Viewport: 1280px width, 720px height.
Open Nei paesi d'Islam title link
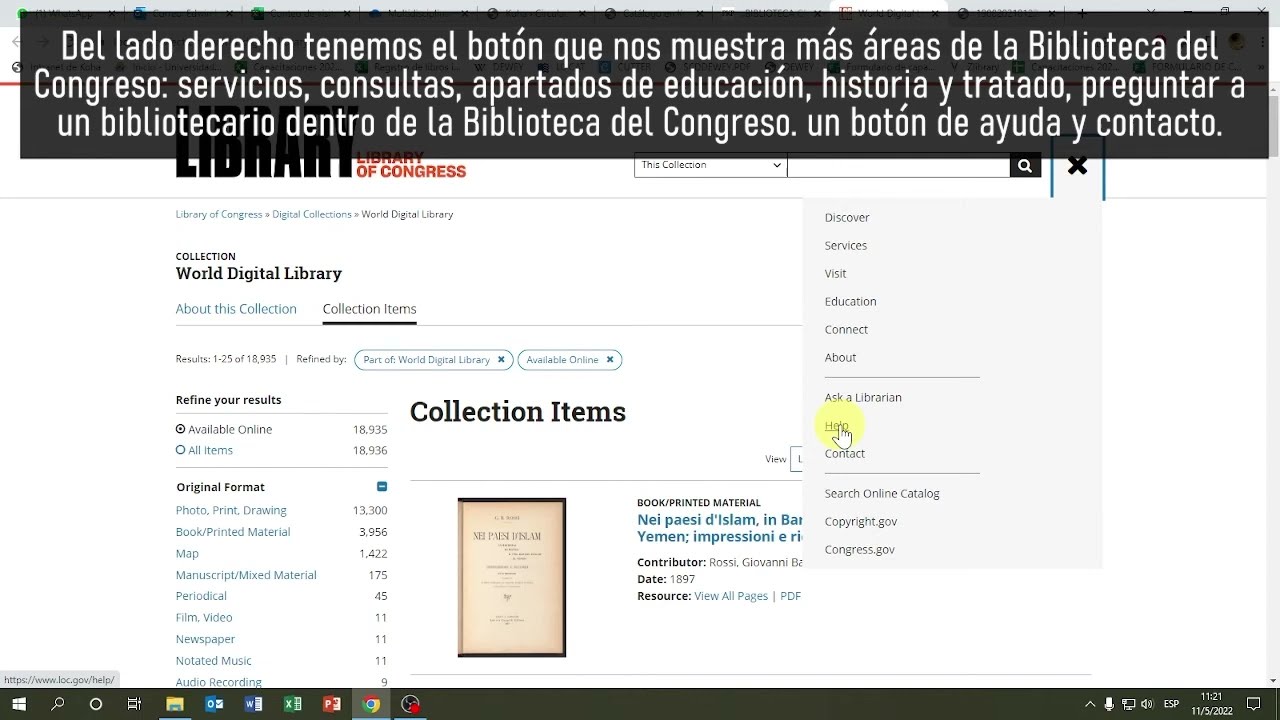(720, 528)
